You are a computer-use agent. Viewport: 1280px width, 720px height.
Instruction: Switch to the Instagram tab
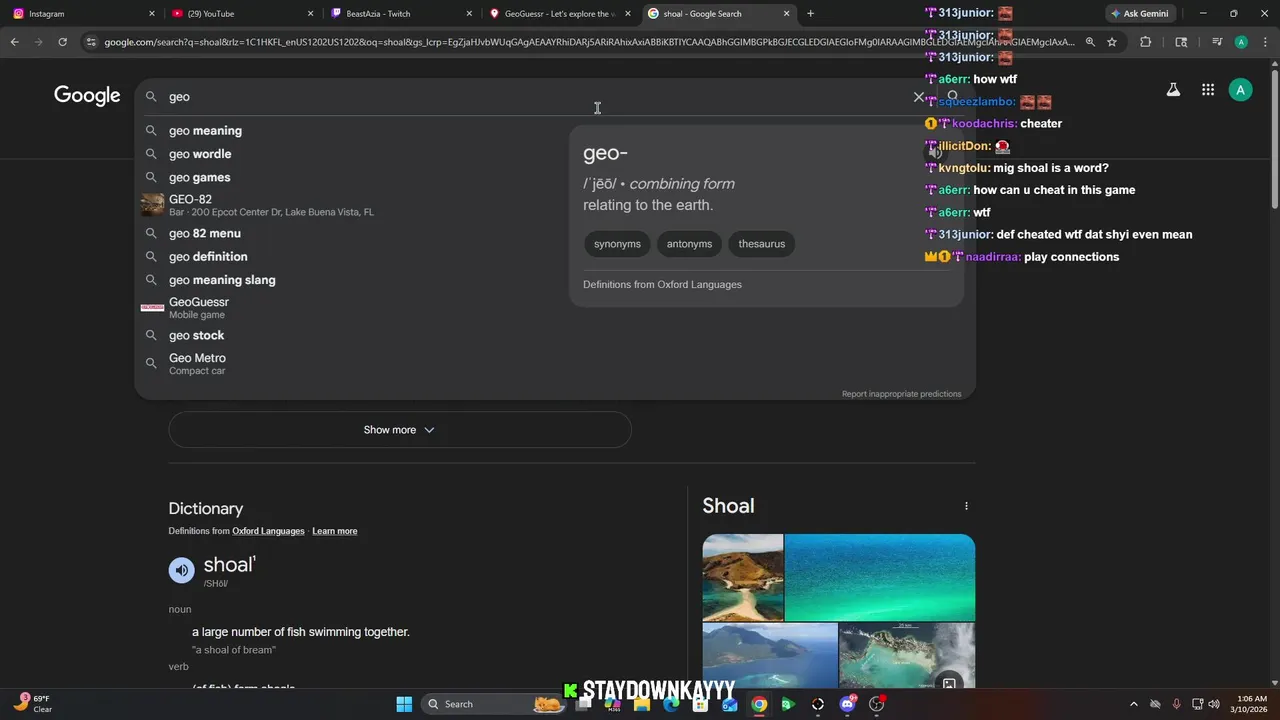click(x=80, y=14)
